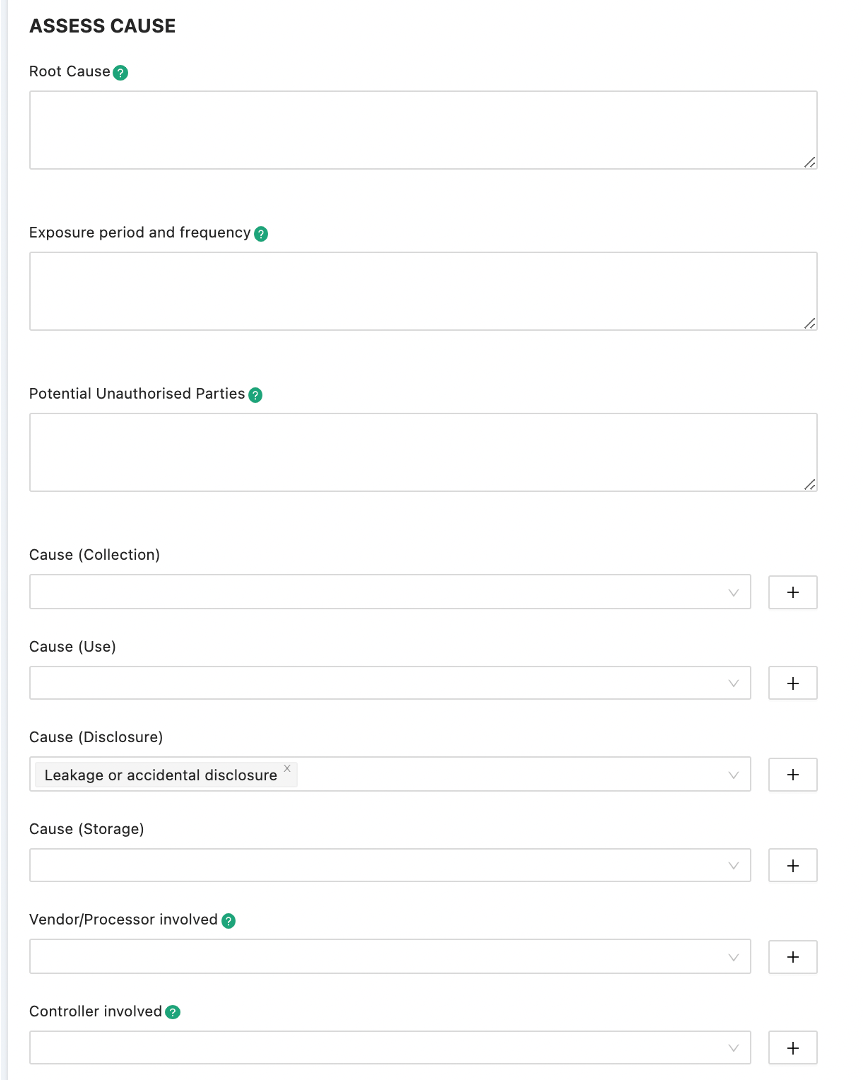Image resolution: width=864 pixels, height=1080 pixels.
Task: Add a Cause (Storage) entry with plus
Action: 792,866
